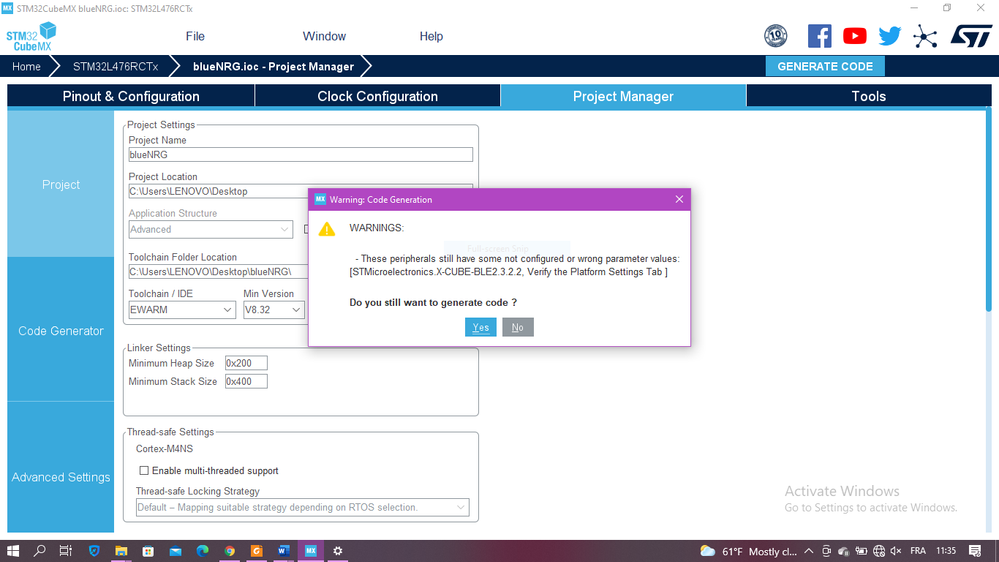This screenshot has width=999, height=562.
Task: Launch the blue shield security app
Action: coord(94,551)
